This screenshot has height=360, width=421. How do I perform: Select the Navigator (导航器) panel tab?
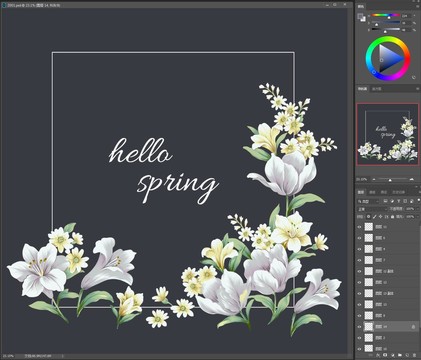click(x=362, y=89)
